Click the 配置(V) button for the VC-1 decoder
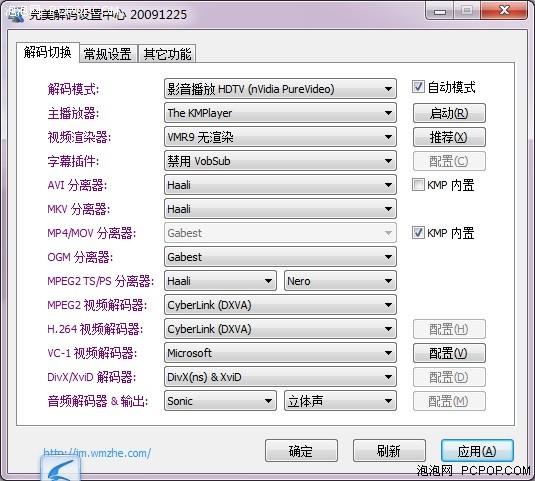Screen dimensions: 535x481 point(449,353)
